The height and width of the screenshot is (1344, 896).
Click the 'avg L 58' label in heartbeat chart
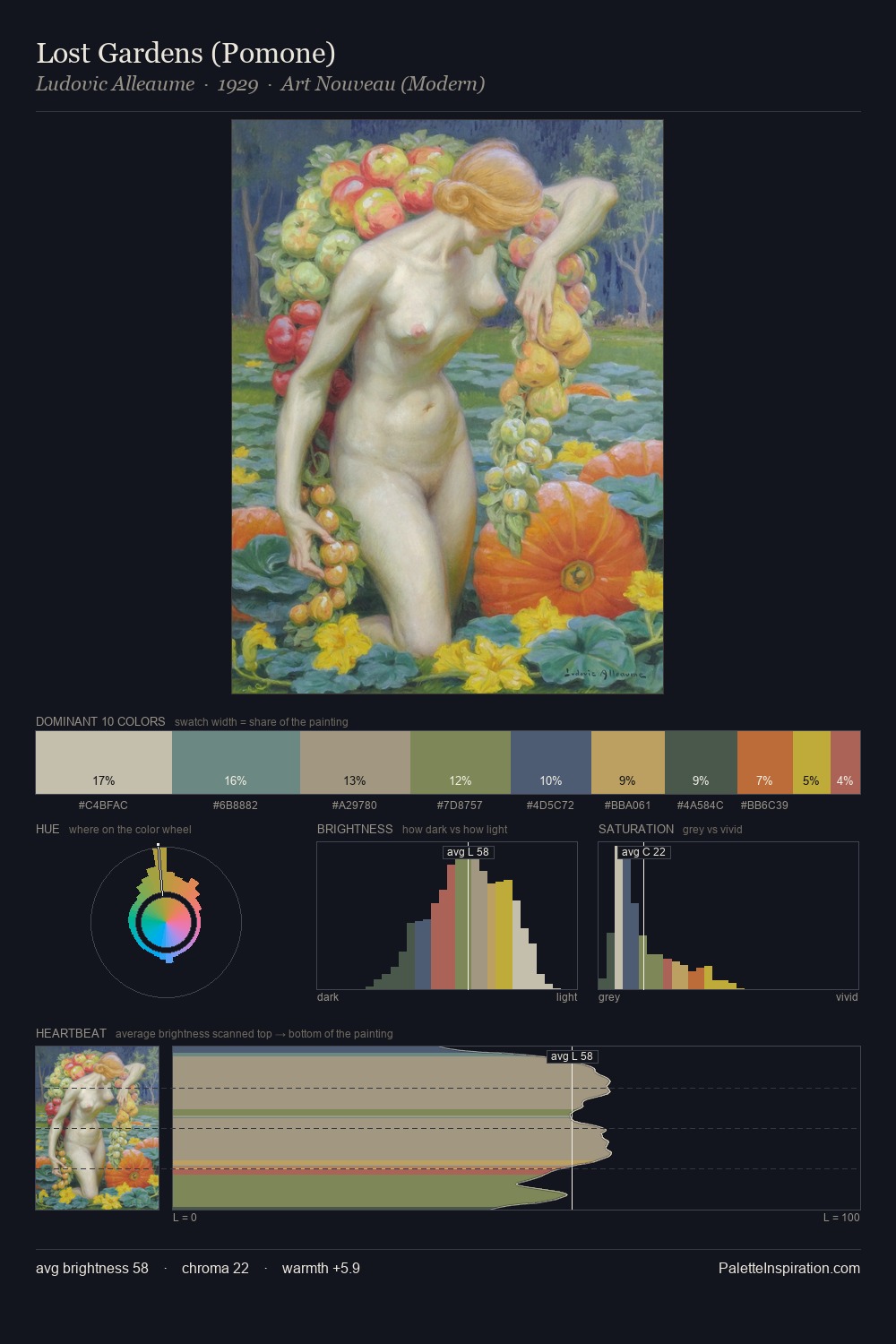(572, 1056)
